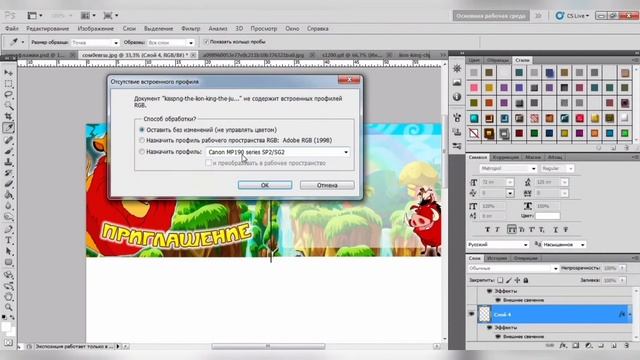
Task: Toggle the lock all padlock in Слои panel
Action: [x=526, y=280]
